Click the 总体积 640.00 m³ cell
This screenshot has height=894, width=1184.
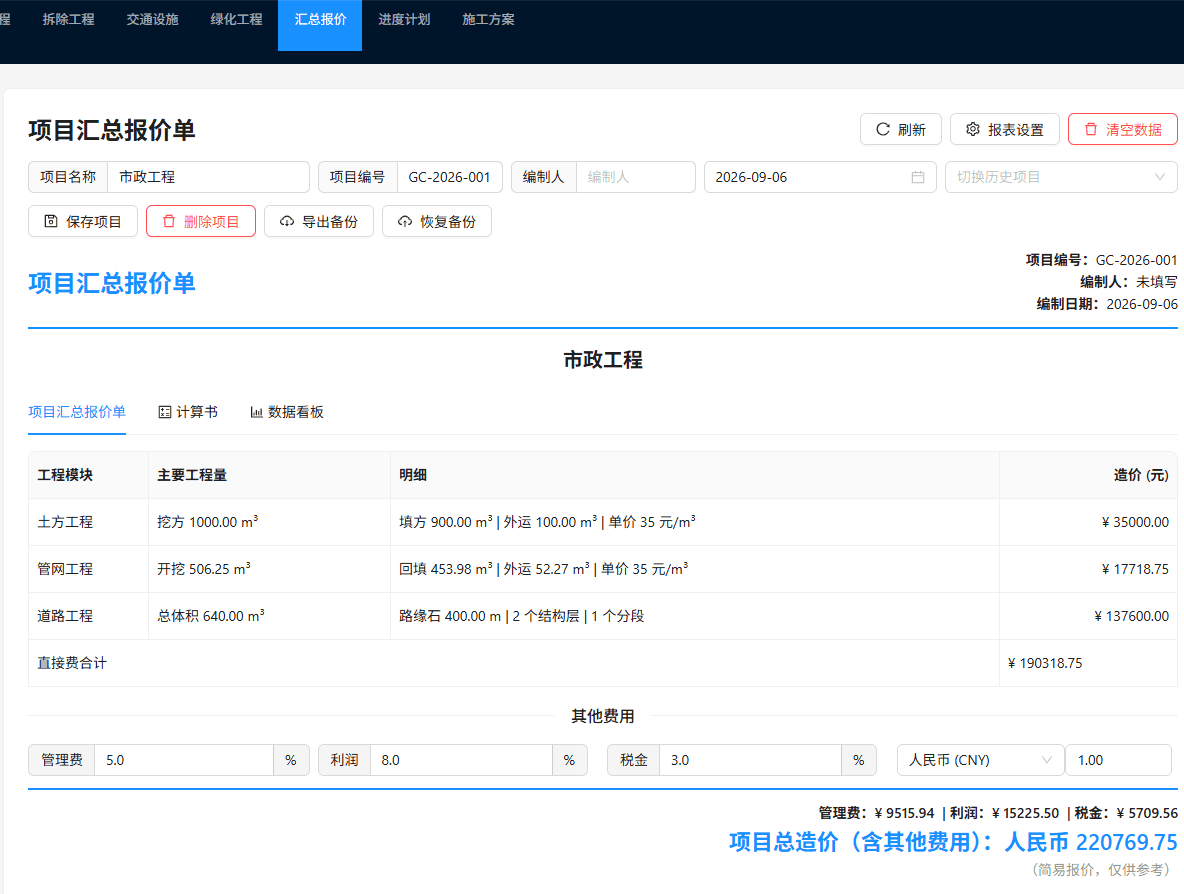[x=269, y=615]
